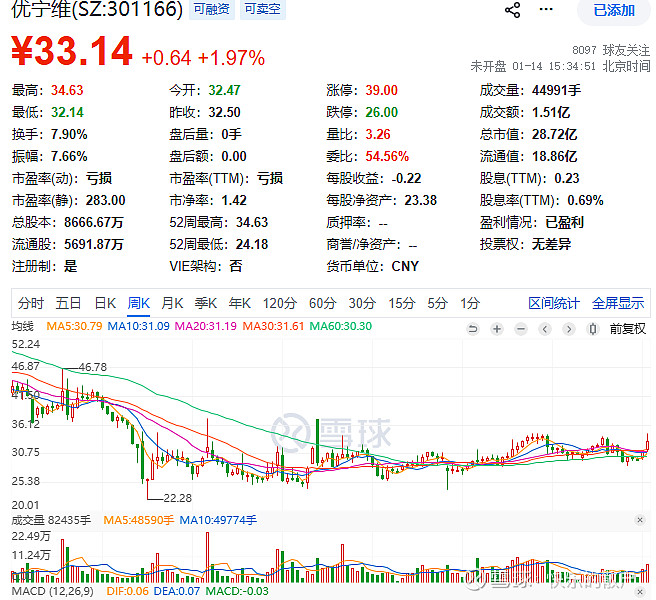This screenshot has height=600, width=656.
Task: Click the 最高 value 34.63
Action: (x=67, y=90)
